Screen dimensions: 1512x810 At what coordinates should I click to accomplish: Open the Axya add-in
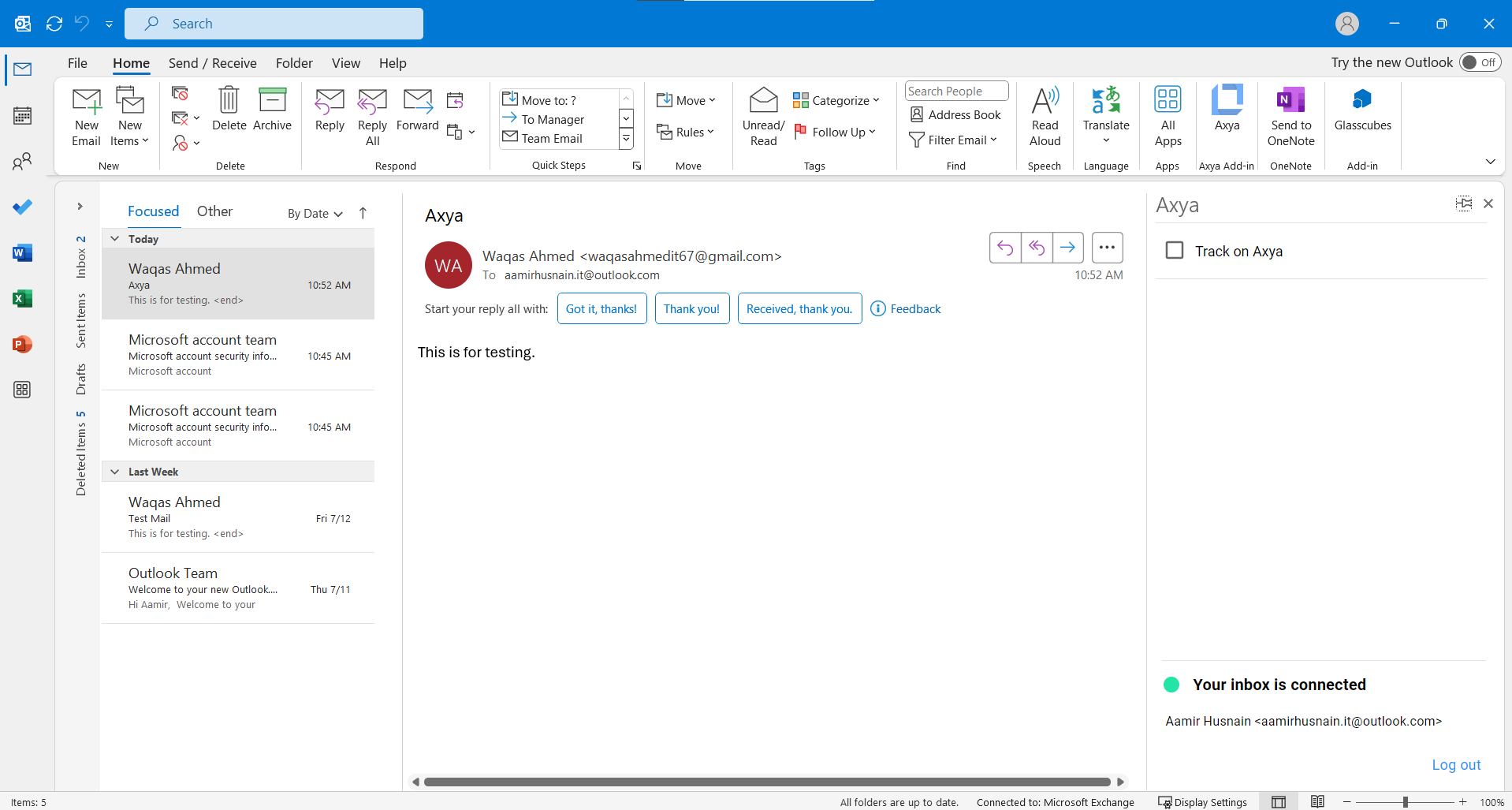click(x=1226, y=113)
